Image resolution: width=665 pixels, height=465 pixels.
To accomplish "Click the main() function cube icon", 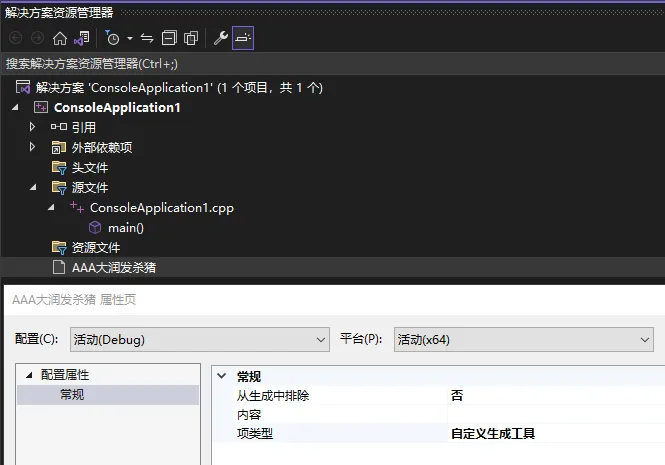I will [x=95, y=228].
